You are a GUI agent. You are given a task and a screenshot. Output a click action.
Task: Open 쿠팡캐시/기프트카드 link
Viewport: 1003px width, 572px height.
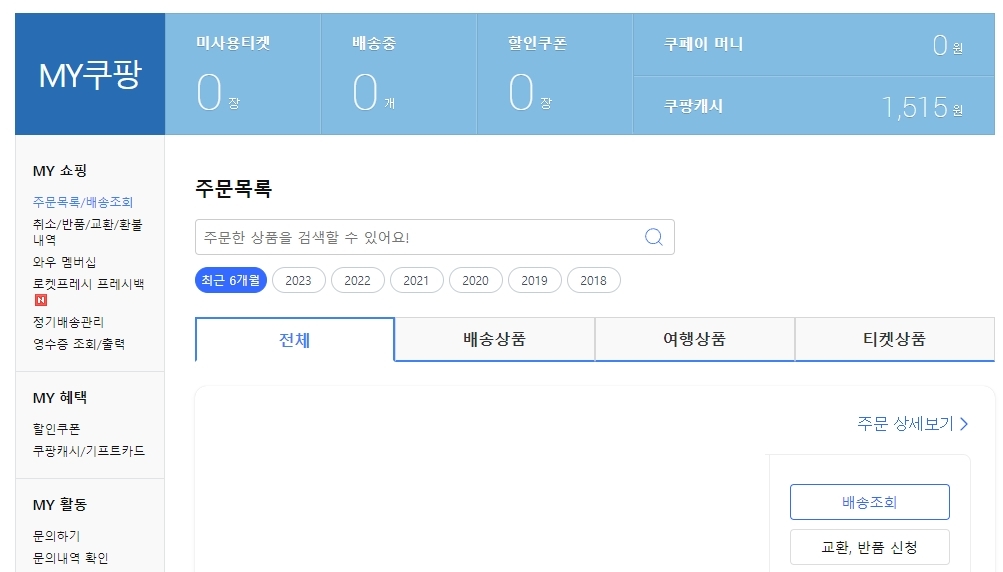[x=89, y=450]
